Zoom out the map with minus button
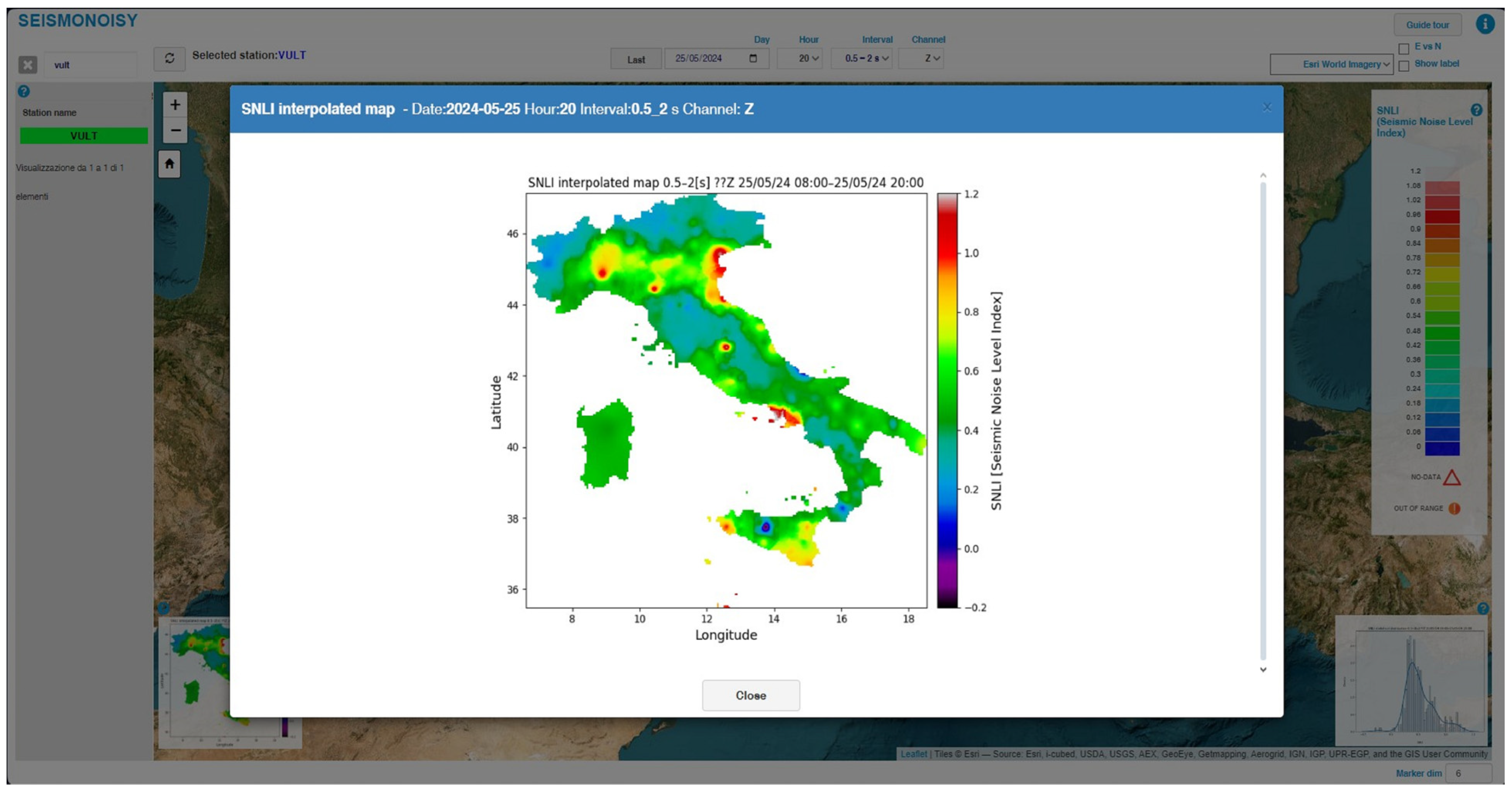 pos(175,130)
